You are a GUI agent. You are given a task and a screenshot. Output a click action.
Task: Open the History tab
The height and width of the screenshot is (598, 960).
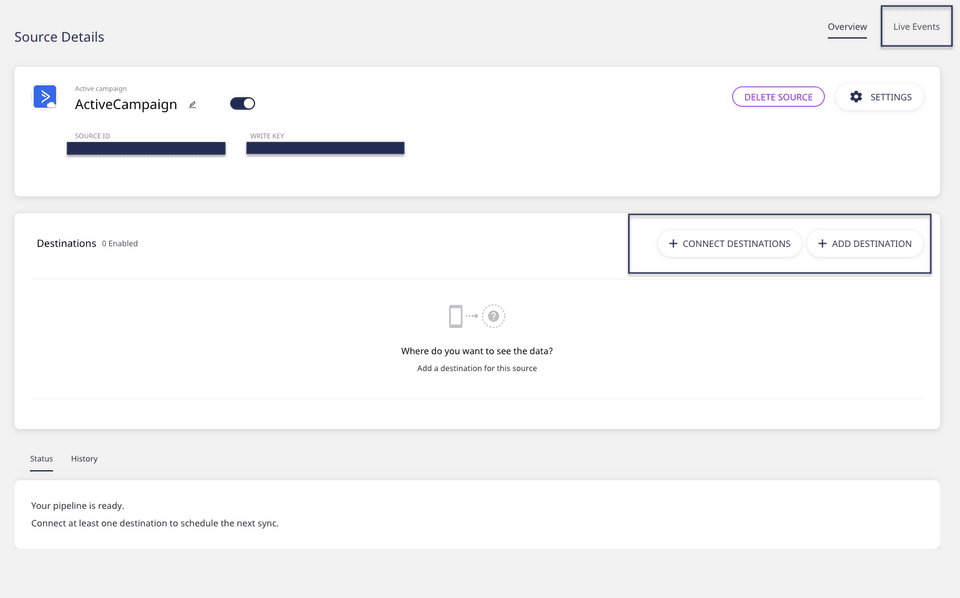tap(84, 459)
